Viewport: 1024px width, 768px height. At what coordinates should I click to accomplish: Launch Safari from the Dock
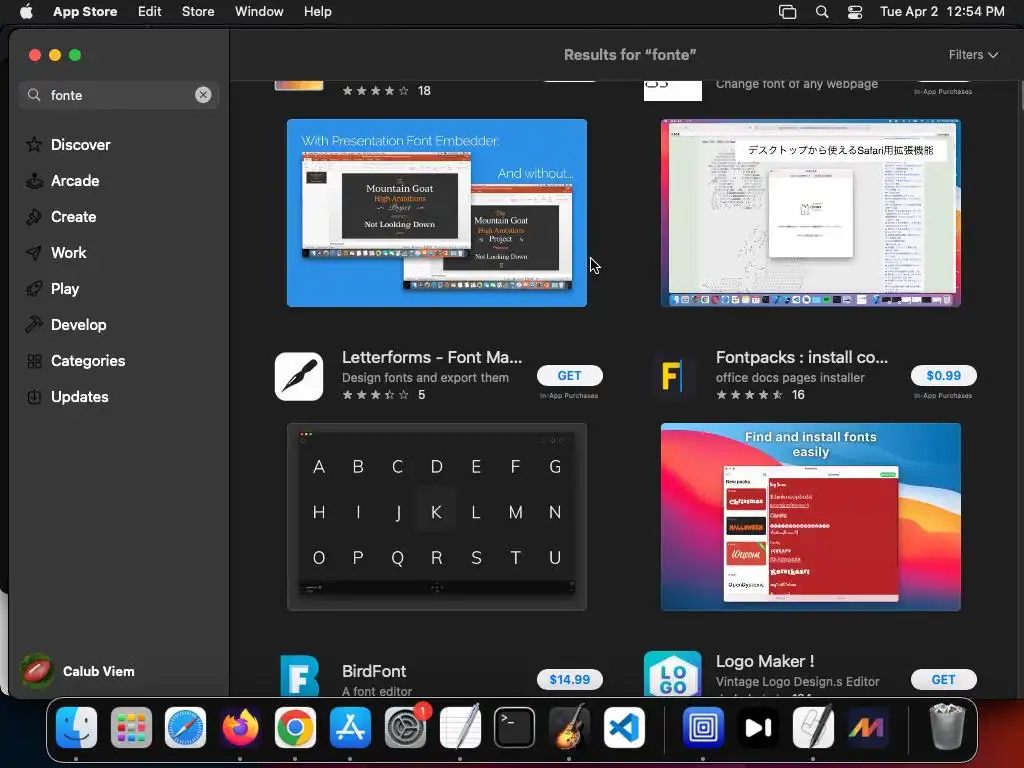click(185, 727)
